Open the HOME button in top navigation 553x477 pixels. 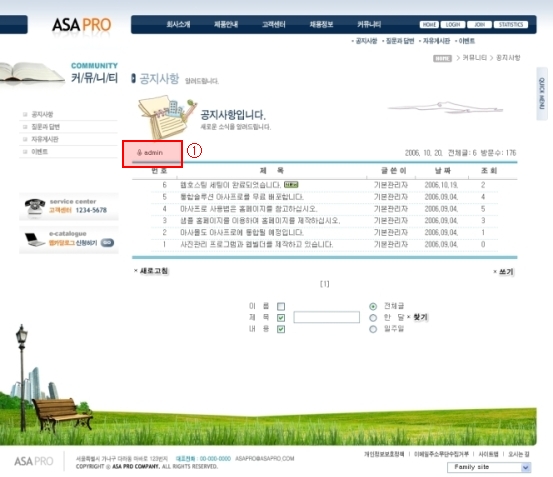click(429, 24)
